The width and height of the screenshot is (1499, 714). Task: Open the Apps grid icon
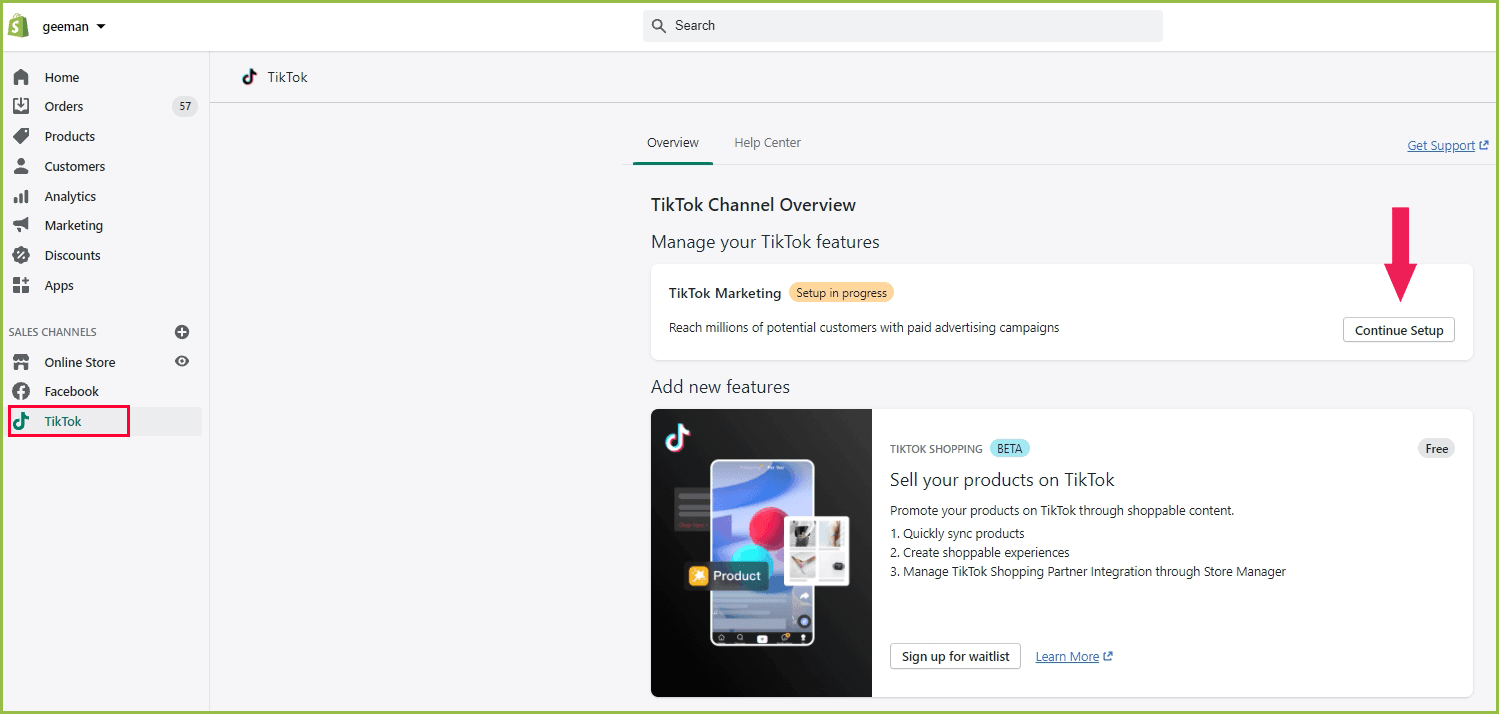tap(21, 285)
